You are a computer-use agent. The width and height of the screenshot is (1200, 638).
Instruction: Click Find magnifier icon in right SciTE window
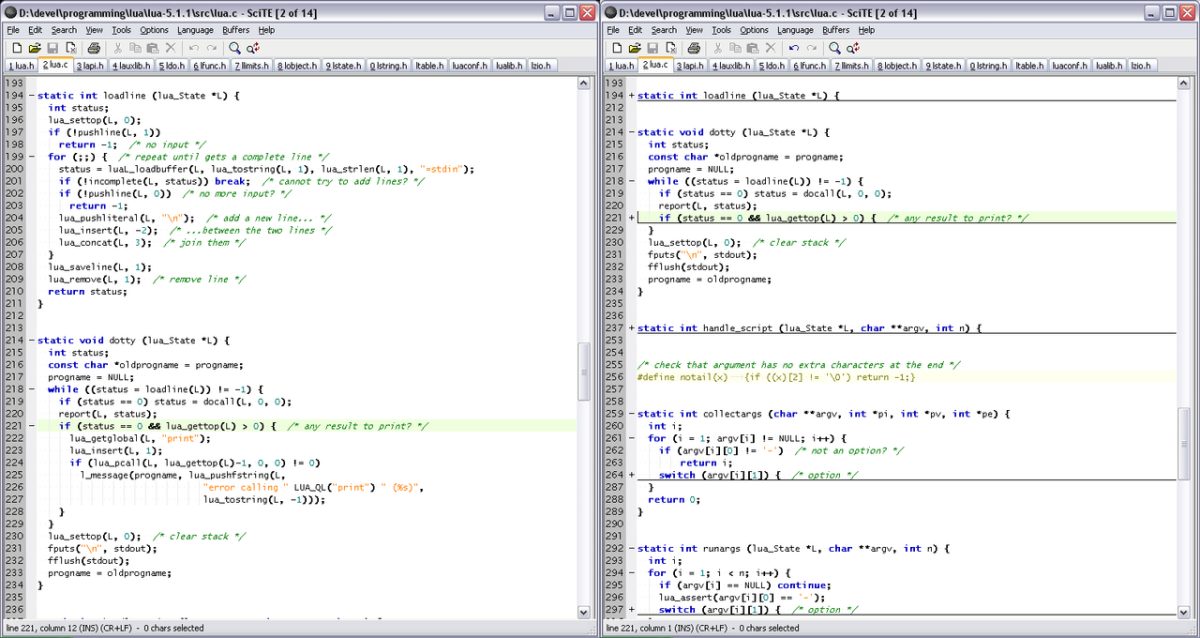pos(835,48)
